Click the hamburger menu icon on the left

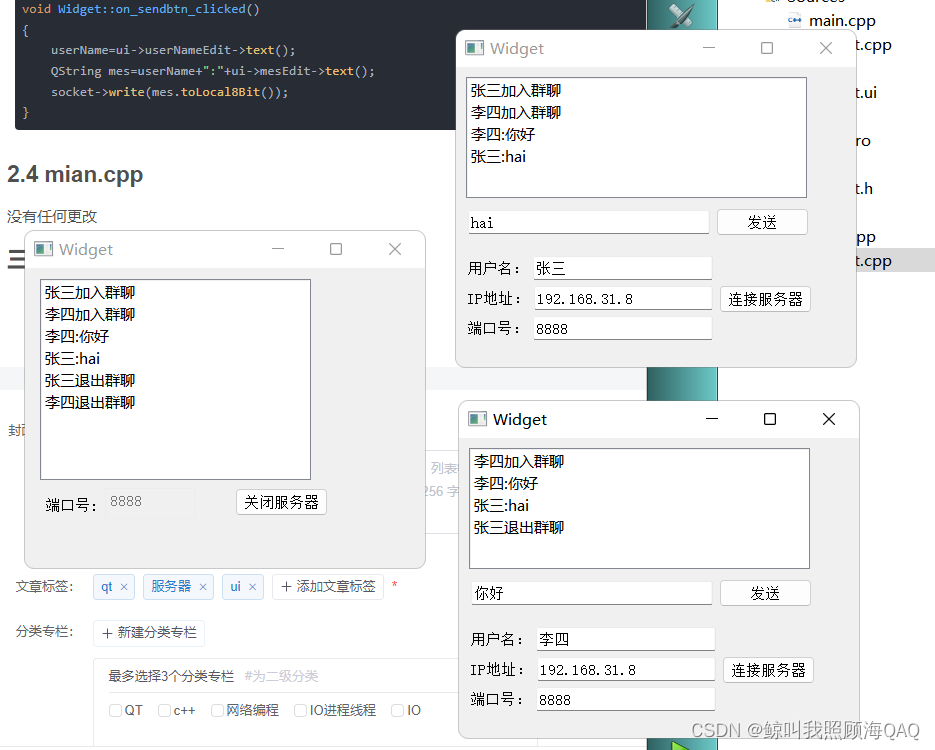pos(14,258)
